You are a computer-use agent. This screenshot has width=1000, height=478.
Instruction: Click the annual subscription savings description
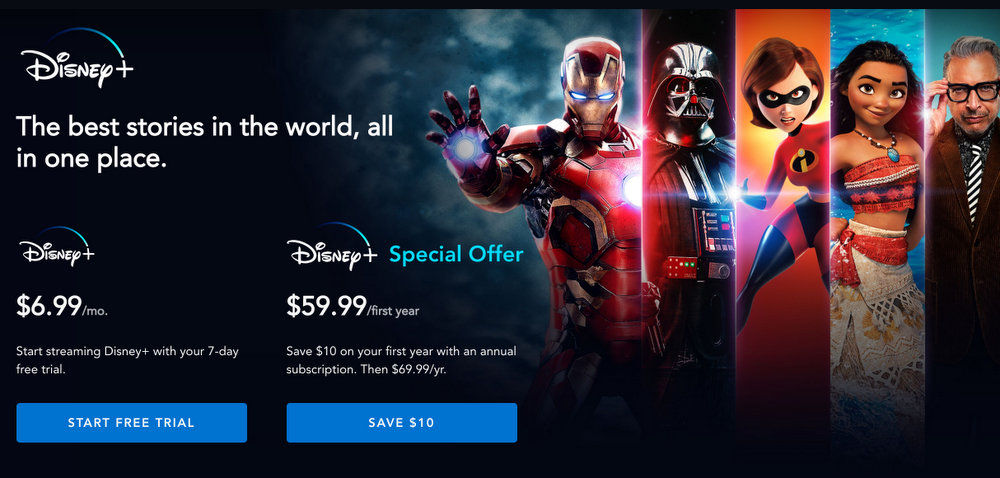click(401, 360)
